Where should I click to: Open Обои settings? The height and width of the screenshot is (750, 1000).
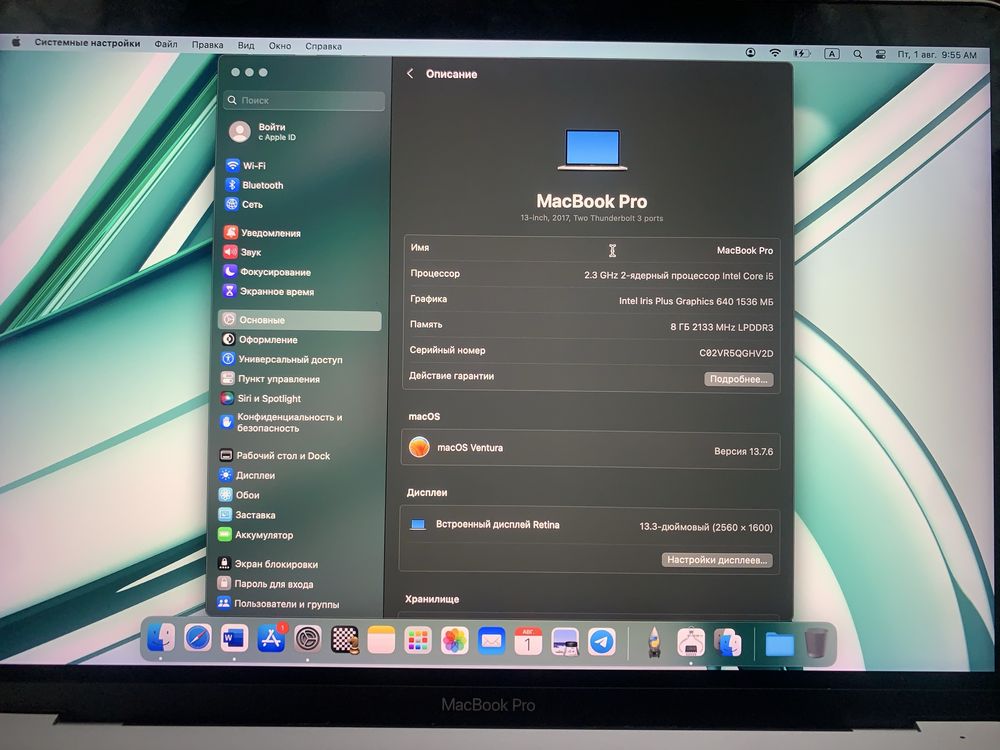pyautogui.click(x=239, y=495)
